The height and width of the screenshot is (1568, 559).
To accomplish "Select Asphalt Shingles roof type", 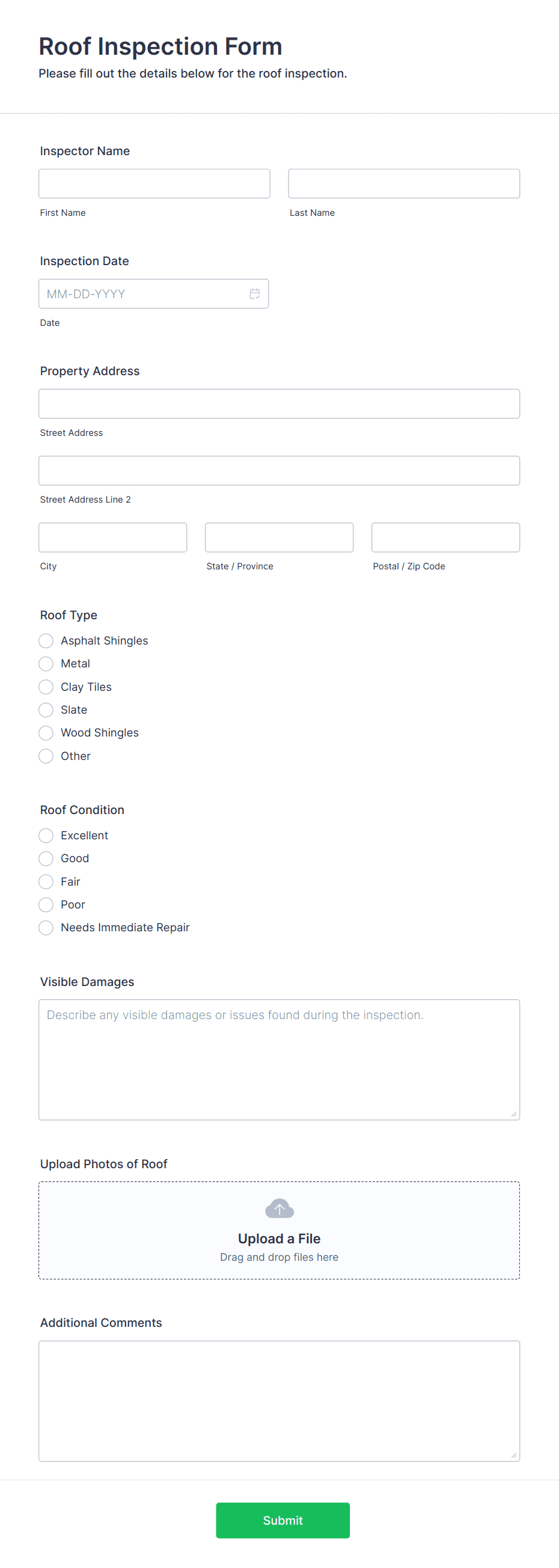I will (46, 640).
